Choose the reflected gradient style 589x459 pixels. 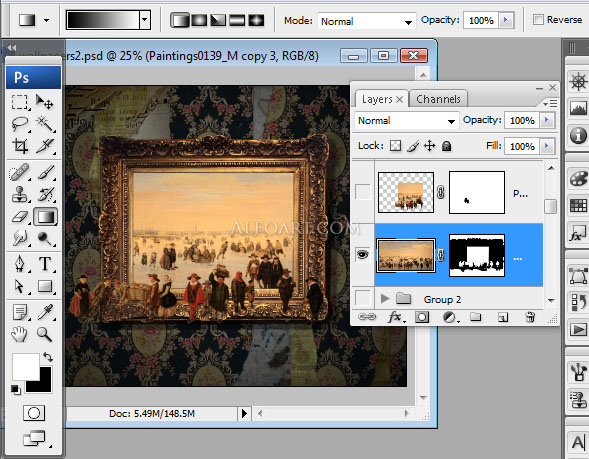click(x=237, y=20)
